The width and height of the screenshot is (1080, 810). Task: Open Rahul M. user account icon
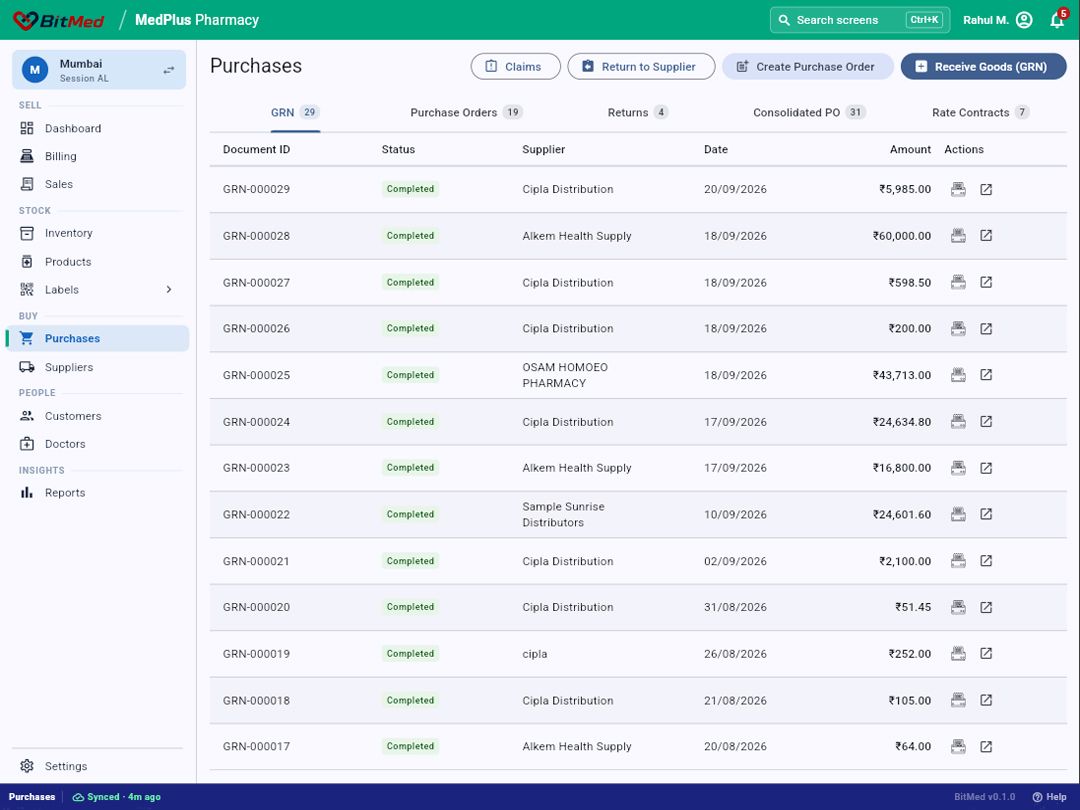pos(1024,20)
